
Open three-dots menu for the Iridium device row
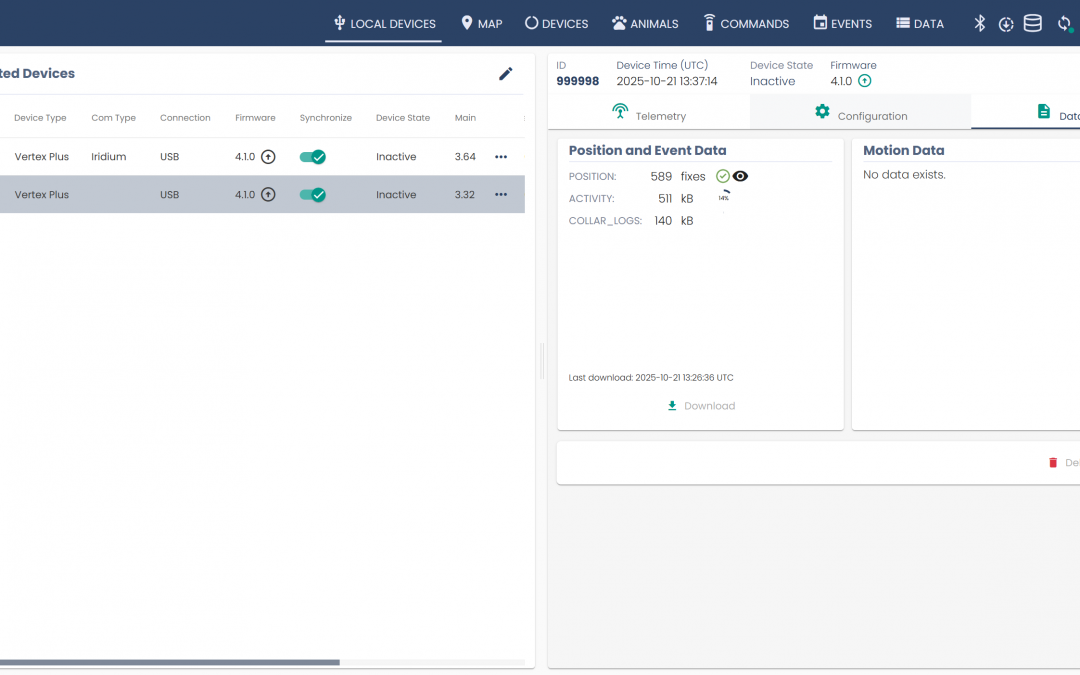point(501,157)
